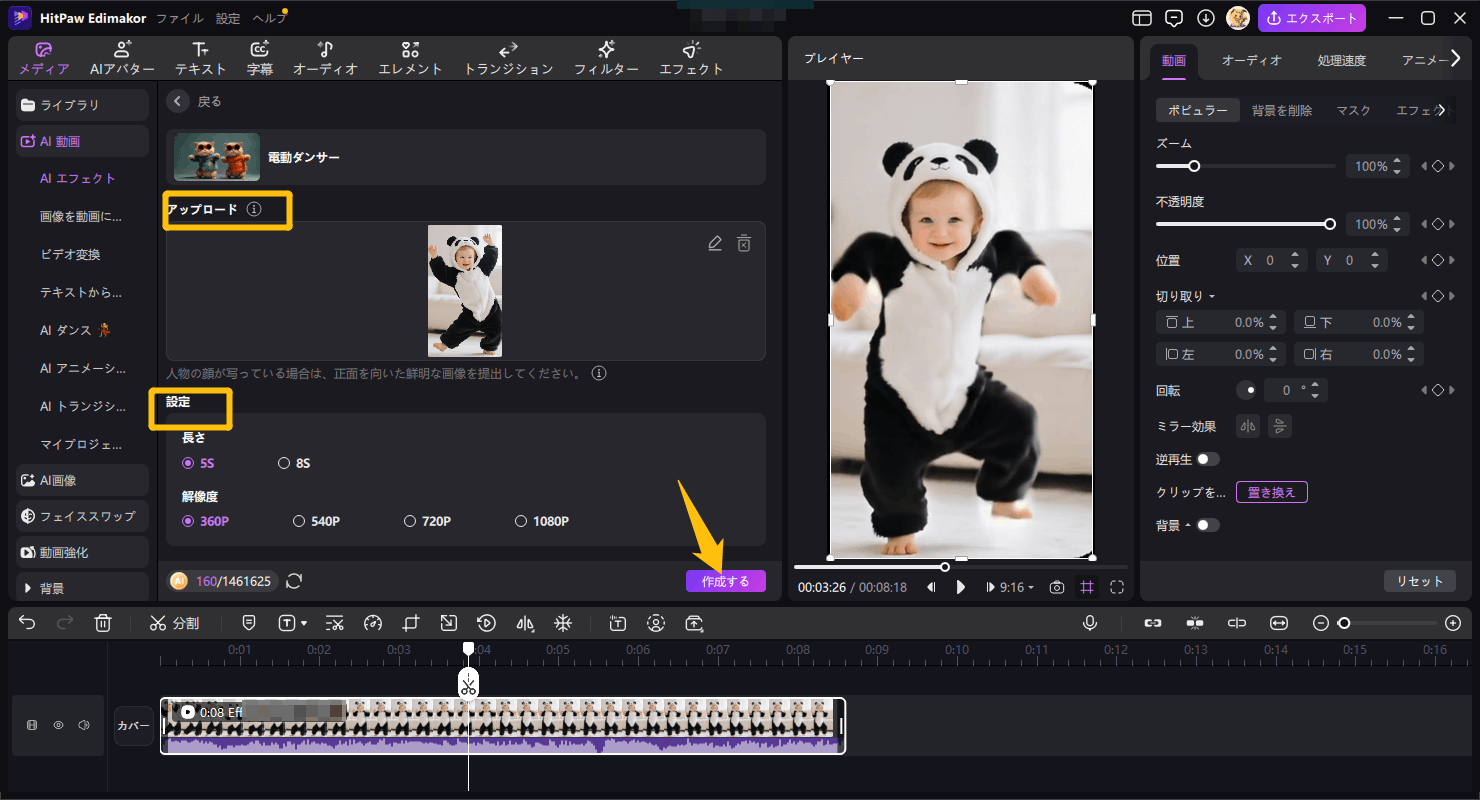Image resolution: width=1480 pixels, height=800 pixels.
Task: Open the crop tool in timeline toolbar
Action: 410,623
